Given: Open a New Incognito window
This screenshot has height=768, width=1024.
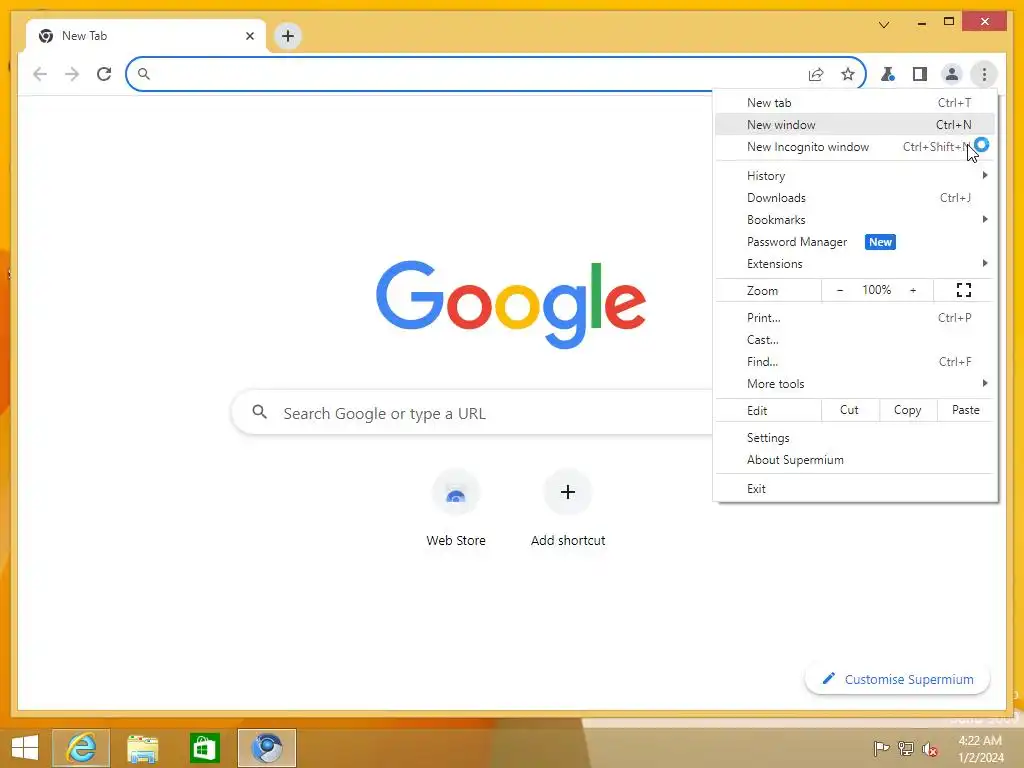Looking at the screenshot, I should [x=855, y=147].
